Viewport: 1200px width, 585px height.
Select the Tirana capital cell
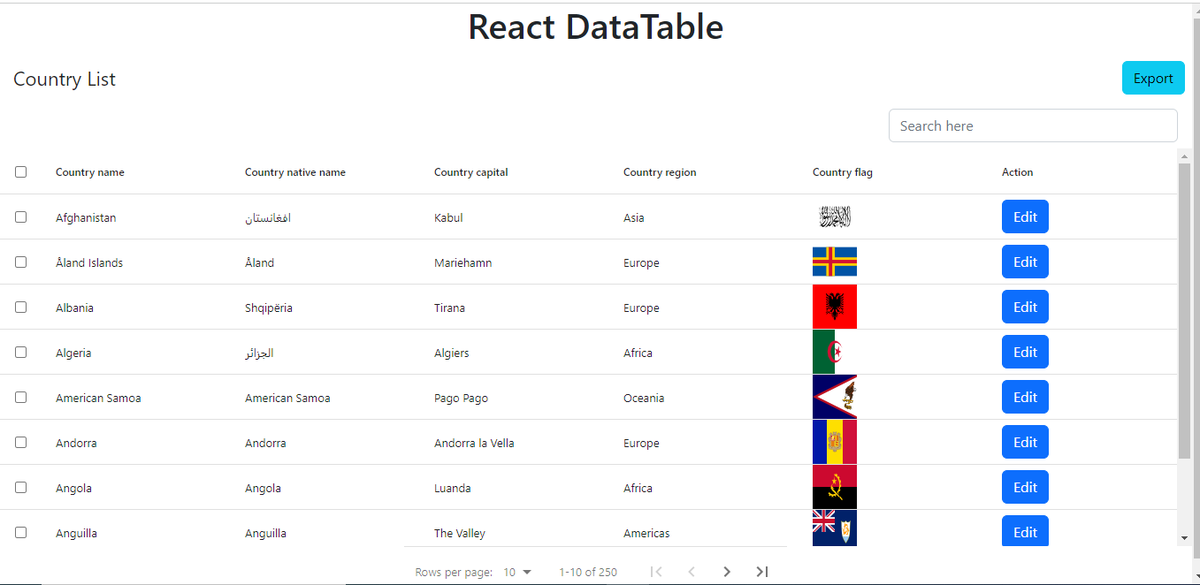tap(449, 308)
